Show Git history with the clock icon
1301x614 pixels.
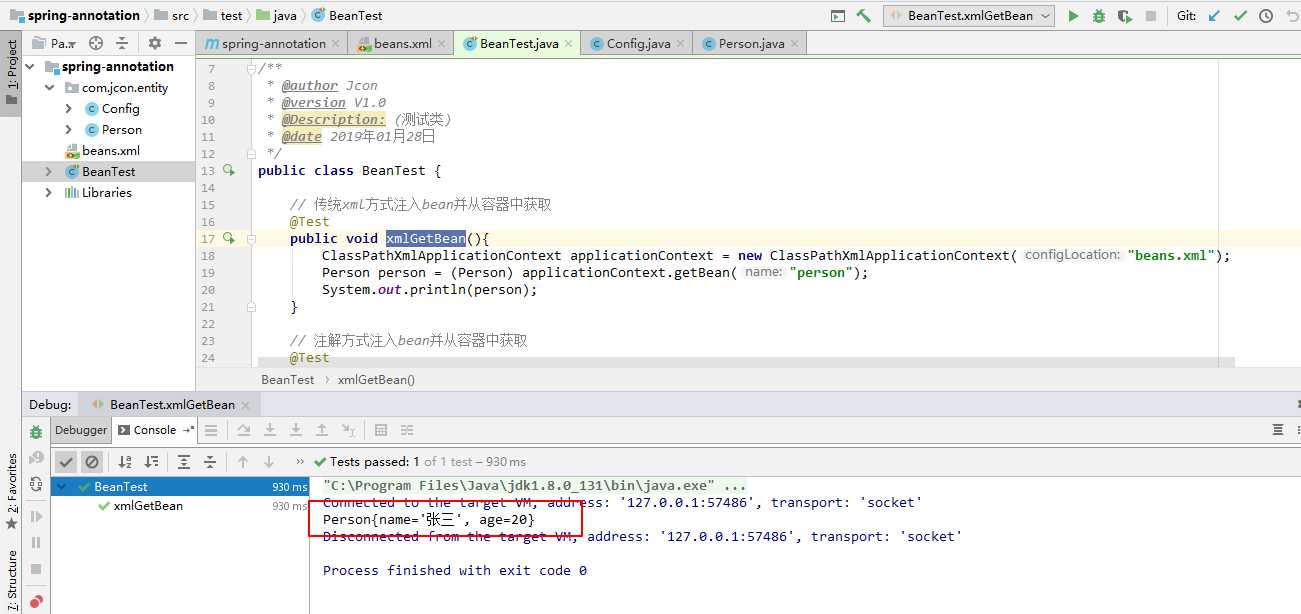point(1266,16)
